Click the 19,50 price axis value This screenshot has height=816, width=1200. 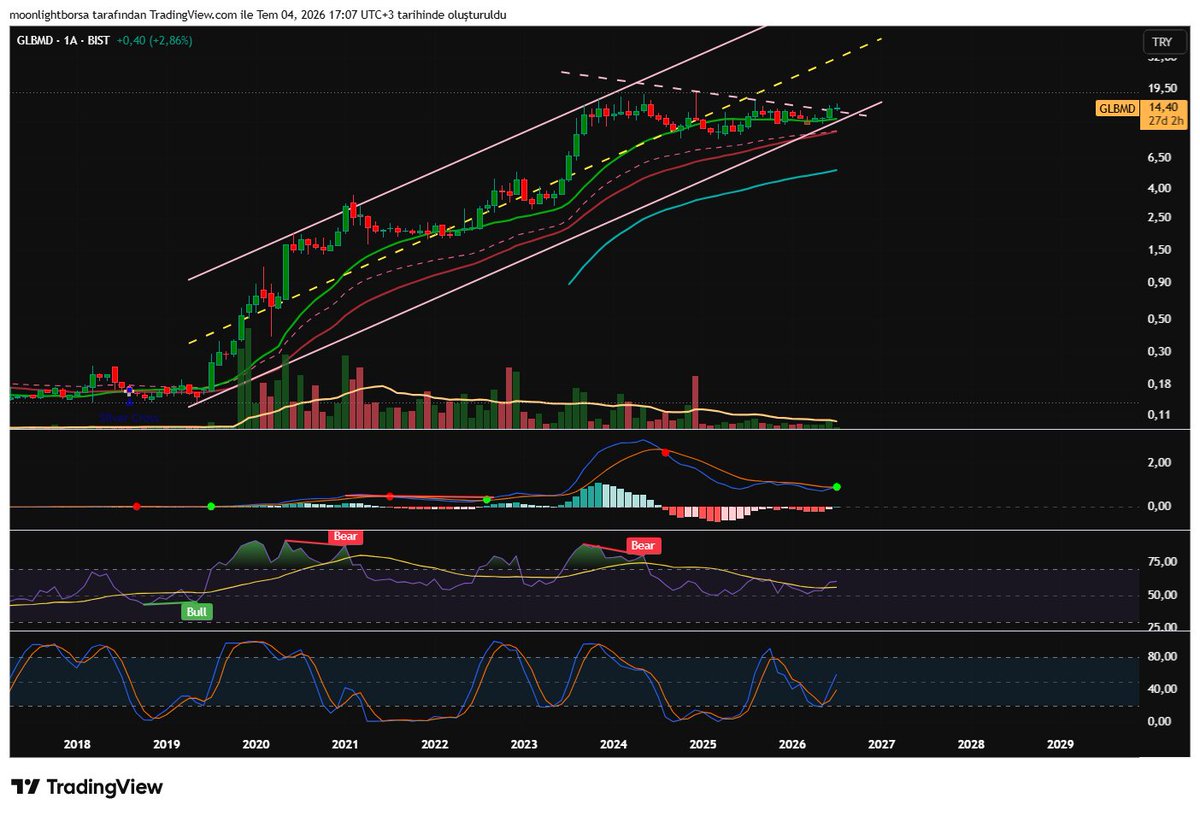1162,88
